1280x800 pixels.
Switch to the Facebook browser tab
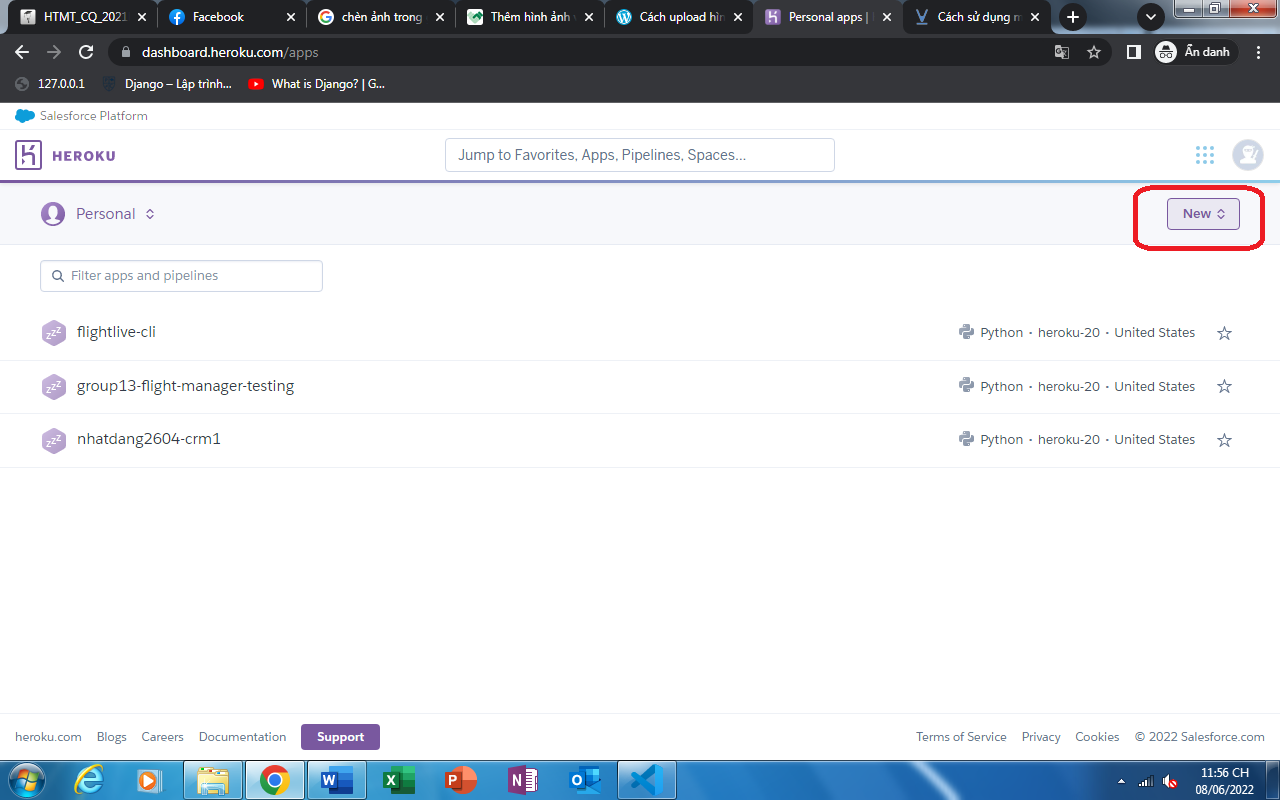coord(232,17)
